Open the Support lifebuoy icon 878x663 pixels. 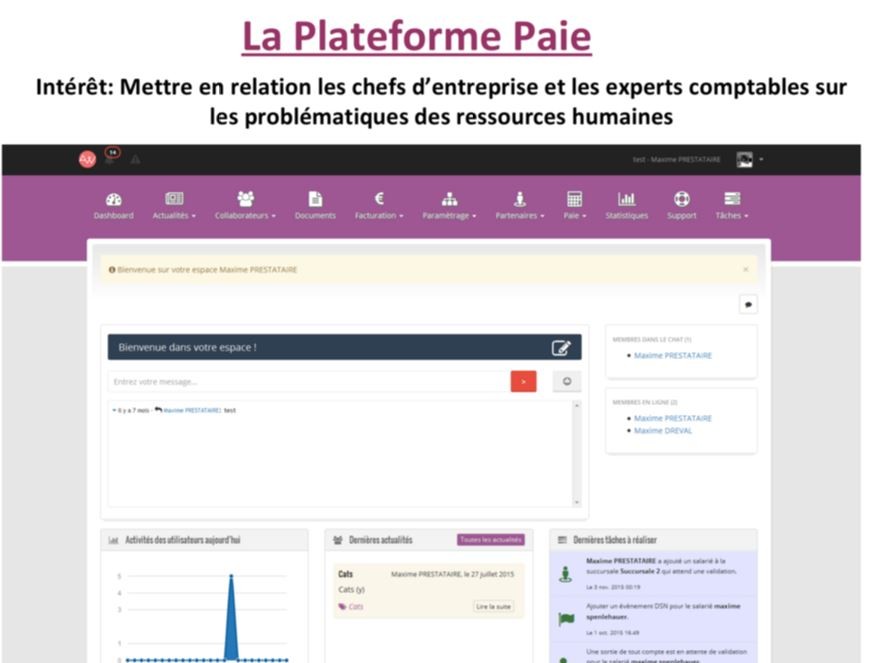click(x=681, y=199)
